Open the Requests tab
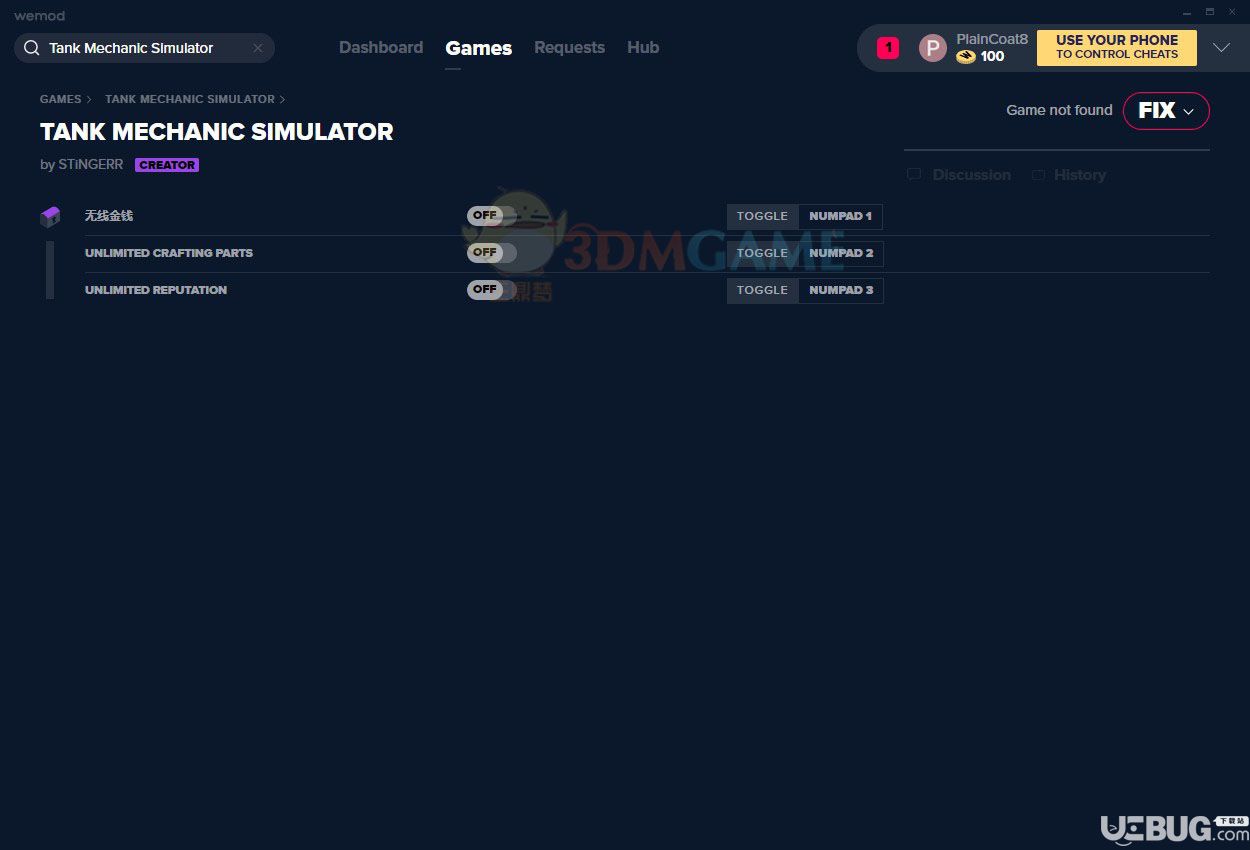1250x850 pixels. click(x=569, y=48)
